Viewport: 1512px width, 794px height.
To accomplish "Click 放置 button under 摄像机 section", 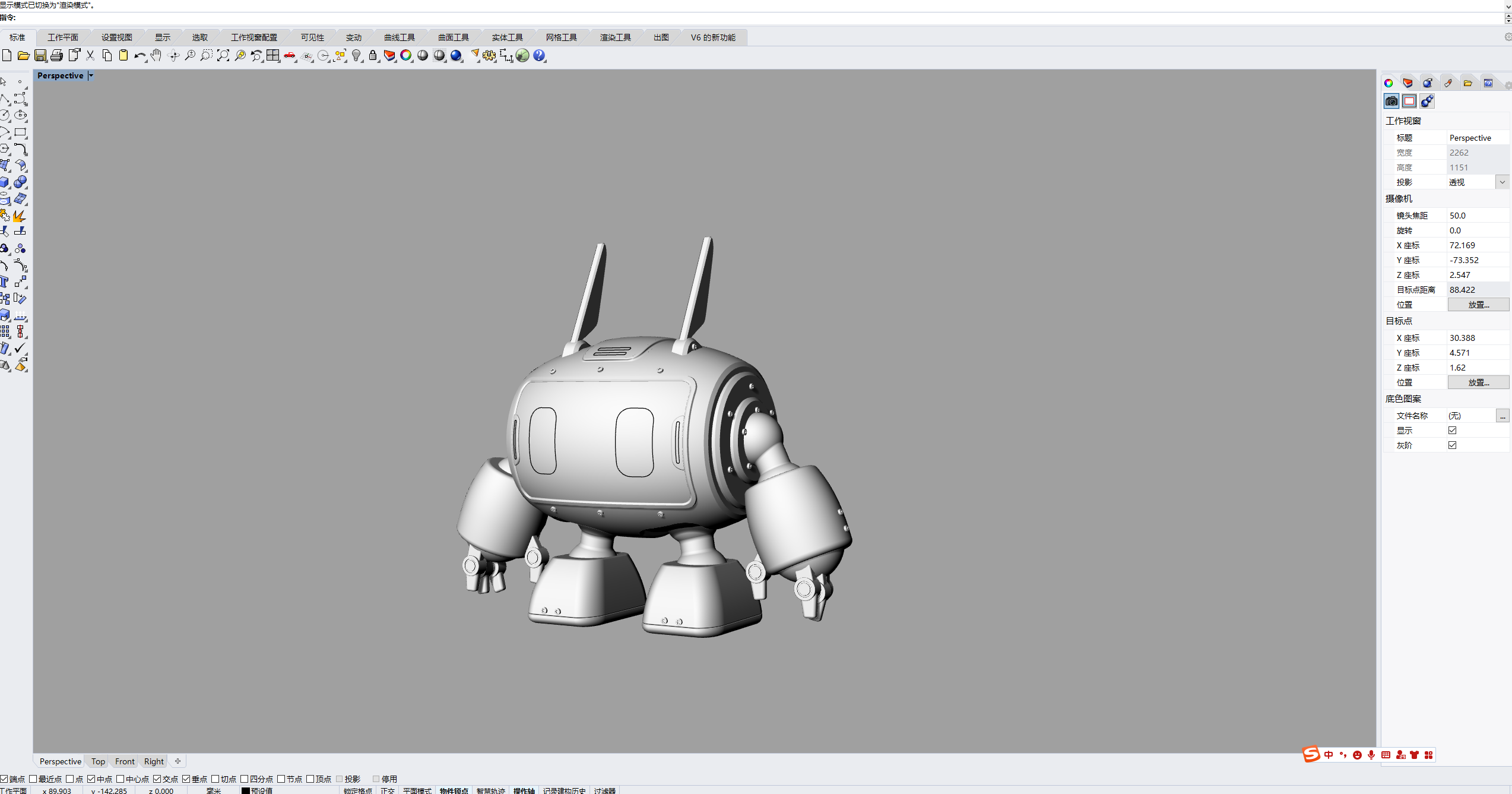I will (x=1478, y=305).
